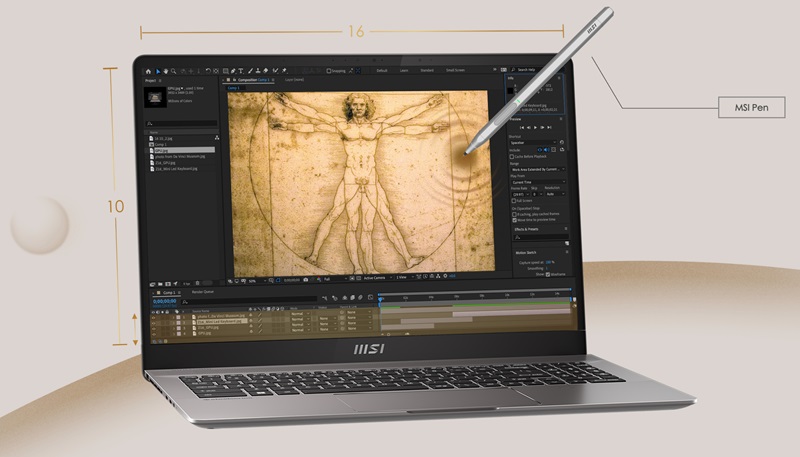Viewport: 800px width, 457px height.
Task: Select the Hand tool
Action: pos(166,71)
